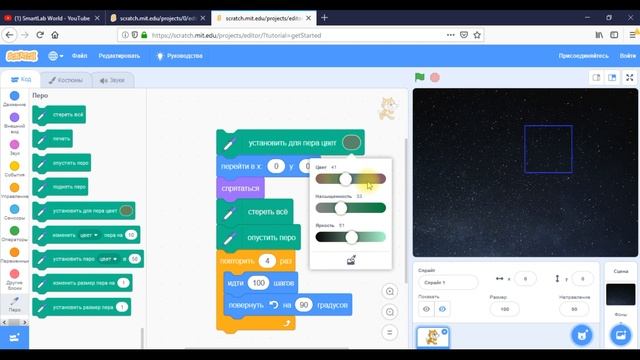
Task: Click color swatch in palette pen block
Action: tap(126, 211)
